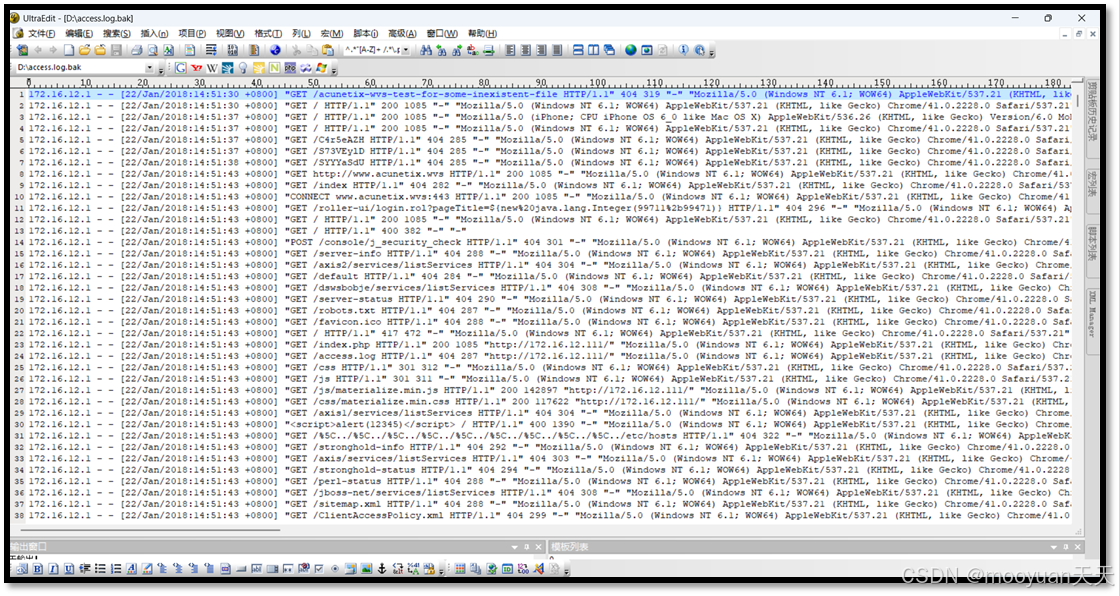Click the Replace icon
The height and width of the screenshot is (596, 1119).
[472, 50]
